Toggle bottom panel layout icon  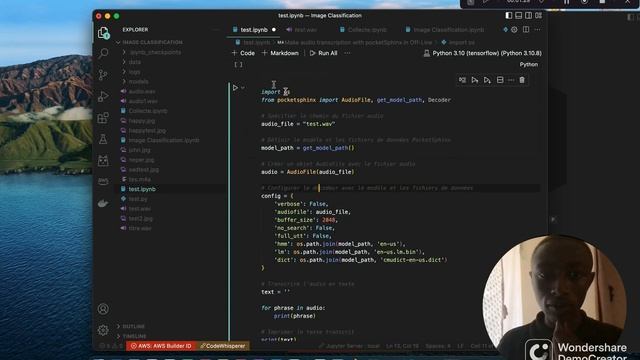(x=518, y=16)
